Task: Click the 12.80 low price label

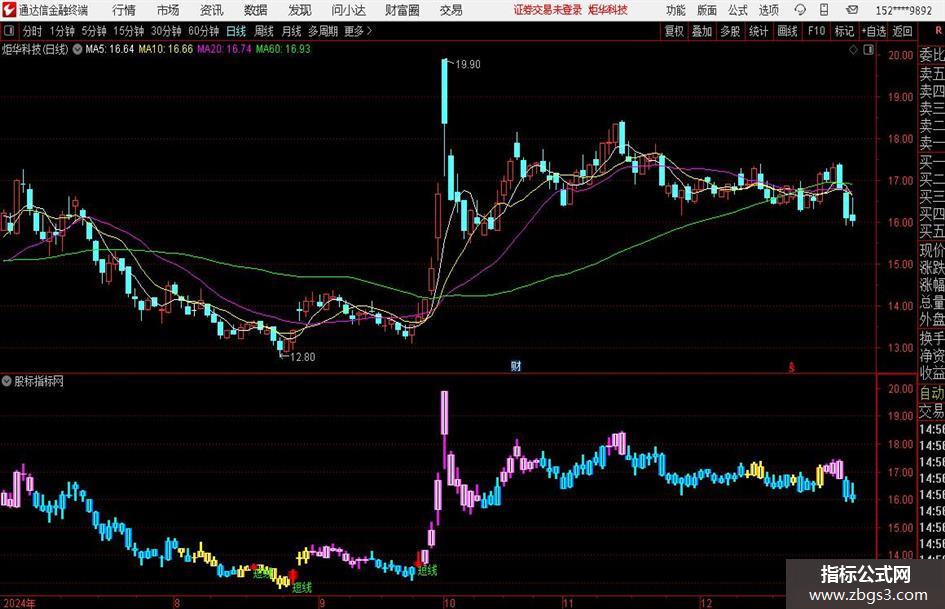Action: 303,357
